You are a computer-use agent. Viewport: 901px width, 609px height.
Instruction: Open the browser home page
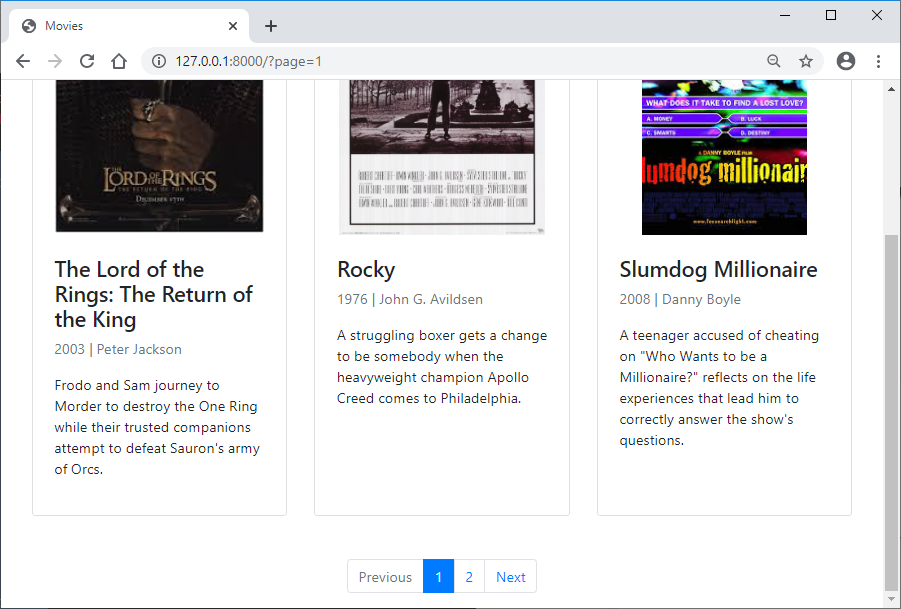click(119, 61)
